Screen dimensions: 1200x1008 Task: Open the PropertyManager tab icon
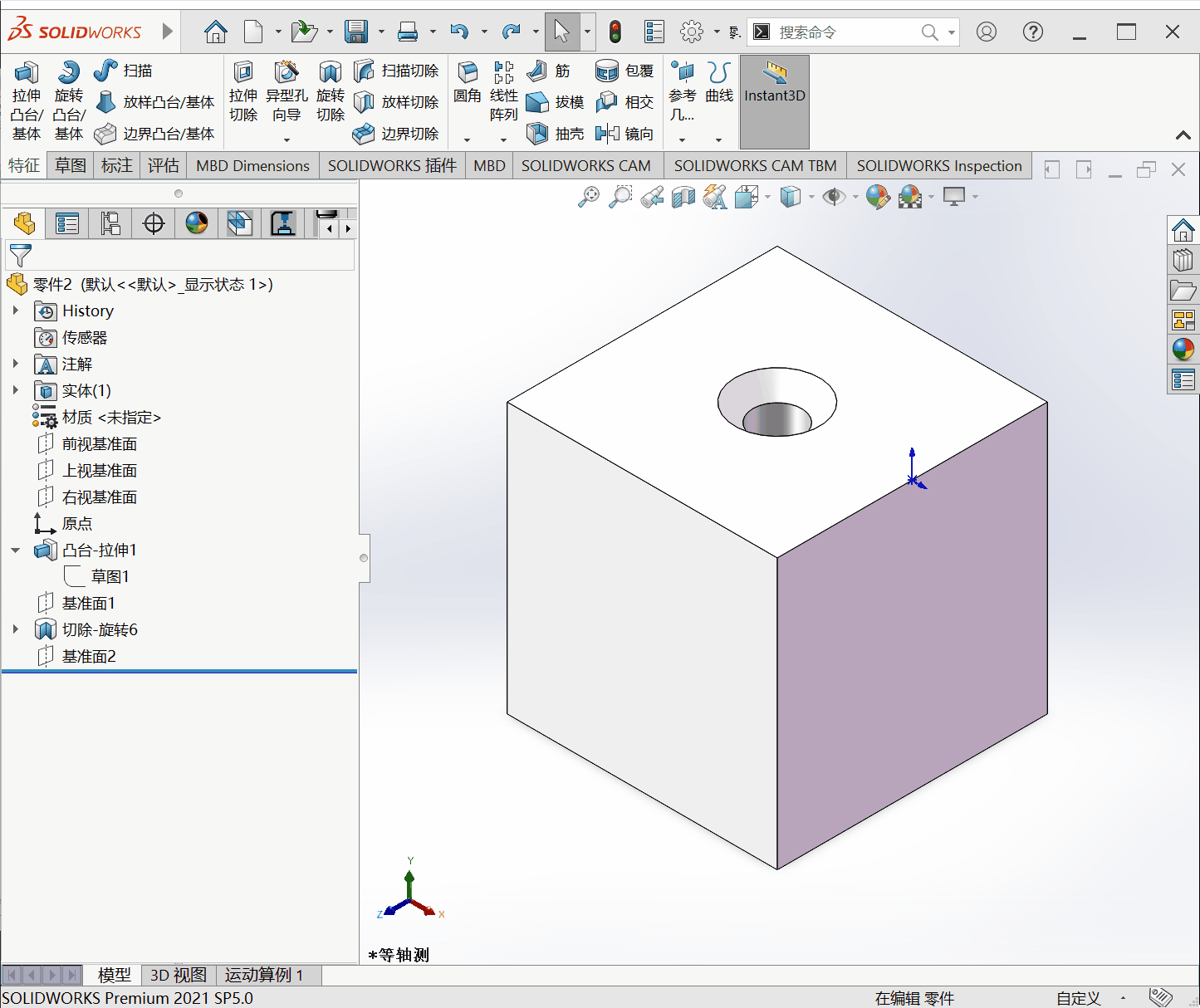tap(67, 223)
